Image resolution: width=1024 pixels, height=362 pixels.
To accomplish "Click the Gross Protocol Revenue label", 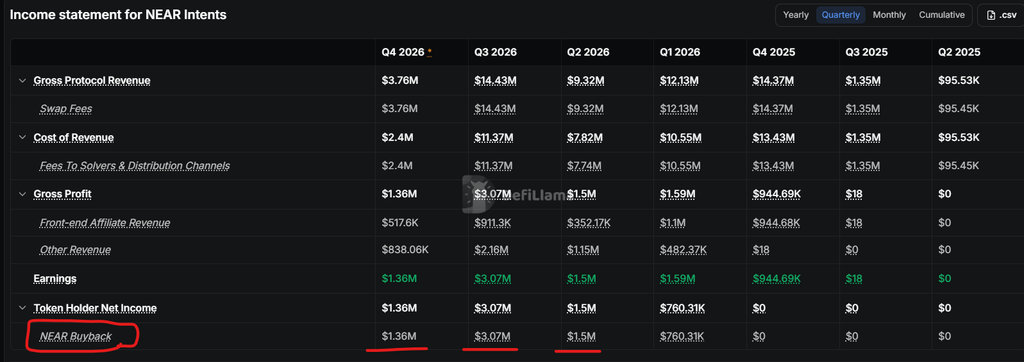I will point(92,81).
